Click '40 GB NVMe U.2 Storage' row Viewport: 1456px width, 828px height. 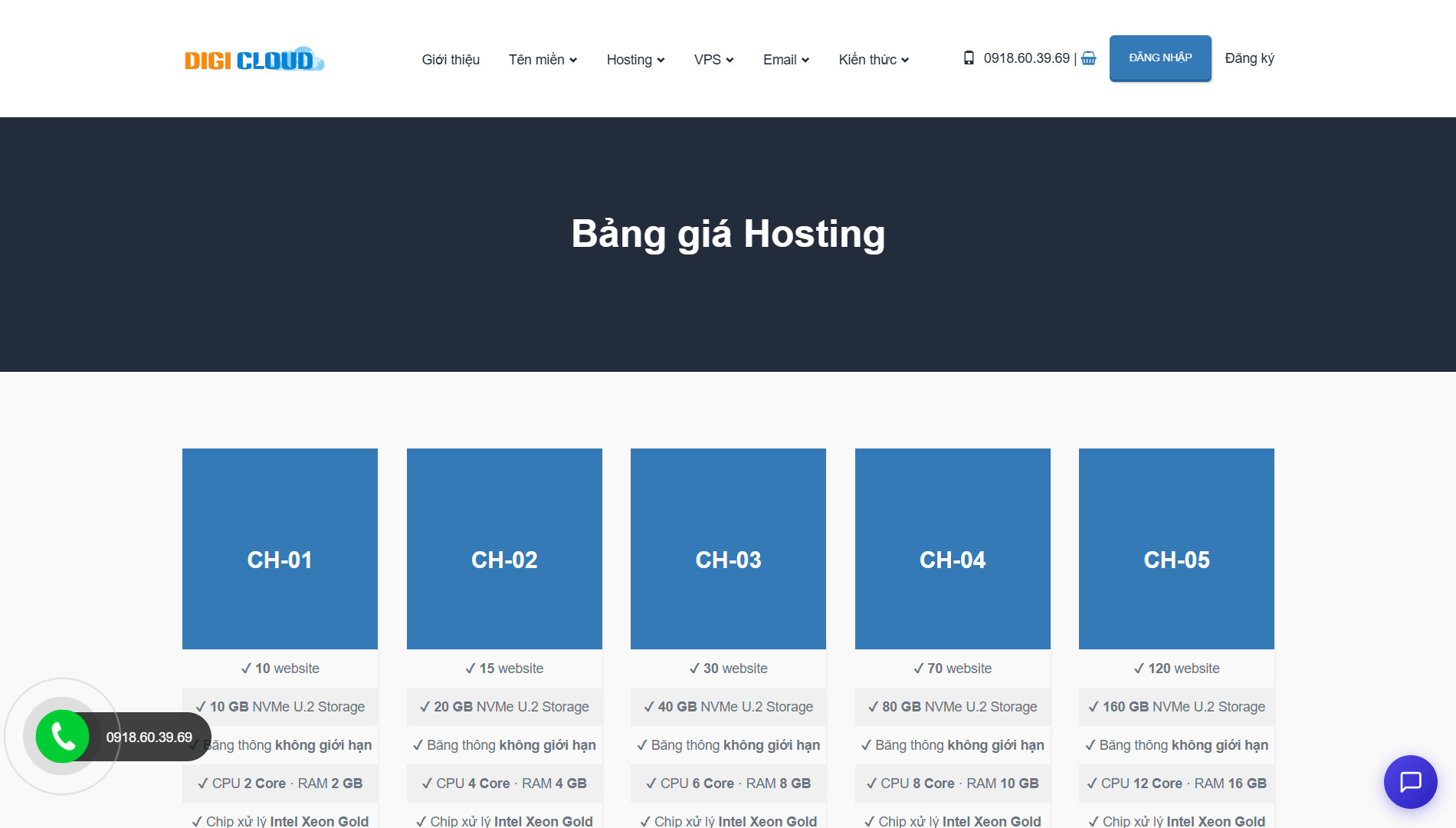click(x=728, y=707)
